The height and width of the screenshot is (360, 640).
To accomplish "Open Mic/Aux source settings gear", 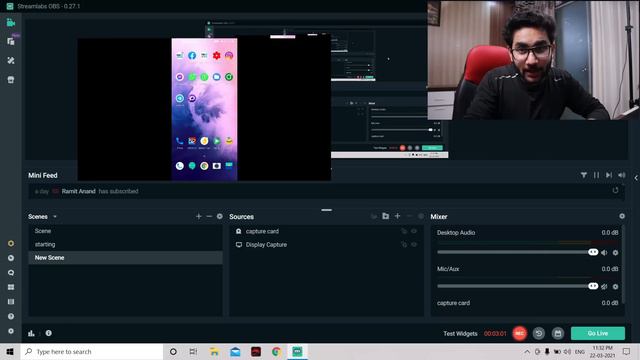I will pos(616,287).
